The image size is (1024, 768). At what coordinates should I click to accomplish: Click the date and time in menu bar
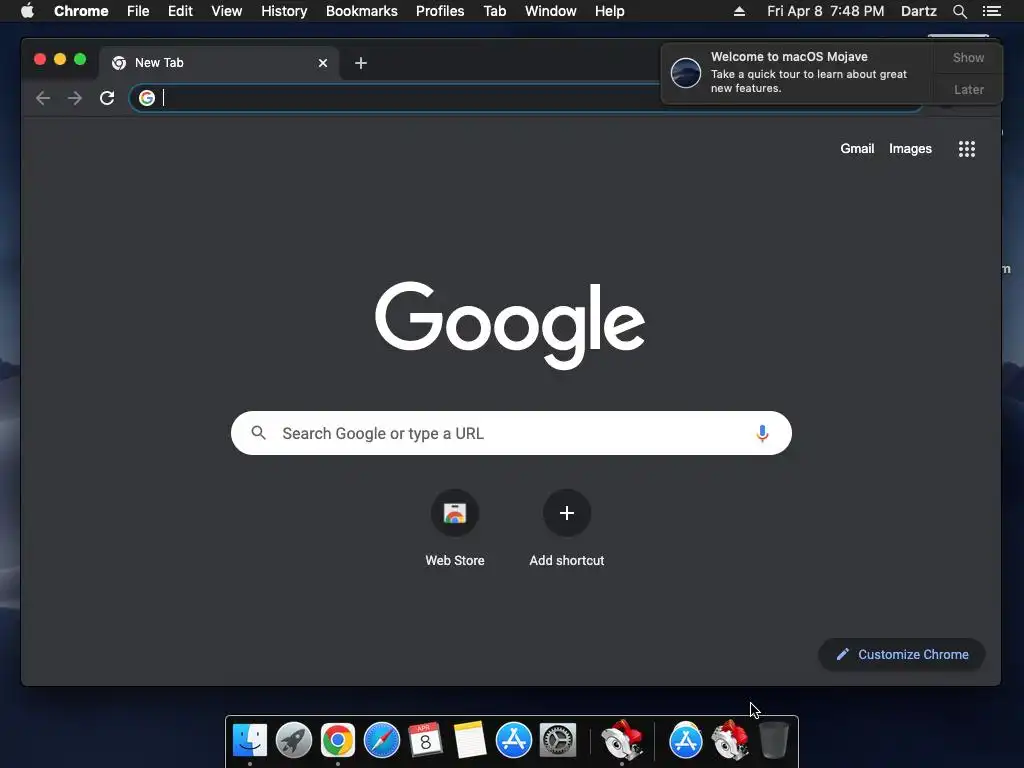(825, 11)
